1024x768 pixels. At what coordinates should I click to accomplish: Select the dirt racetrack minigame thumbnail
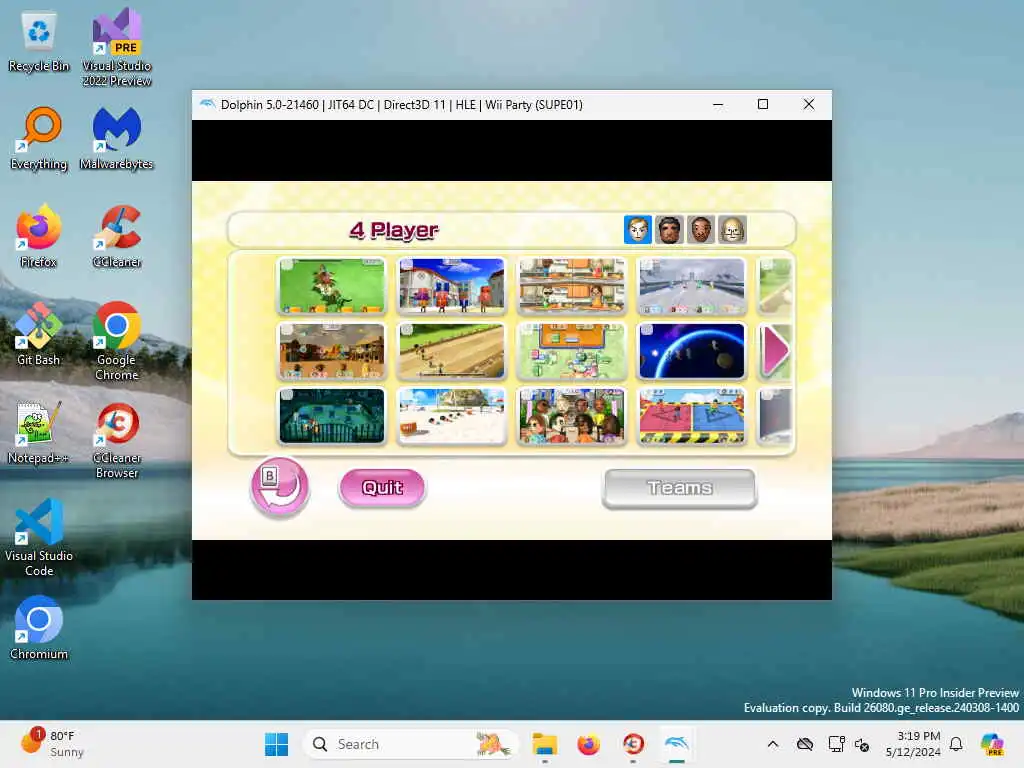[452, 351]
